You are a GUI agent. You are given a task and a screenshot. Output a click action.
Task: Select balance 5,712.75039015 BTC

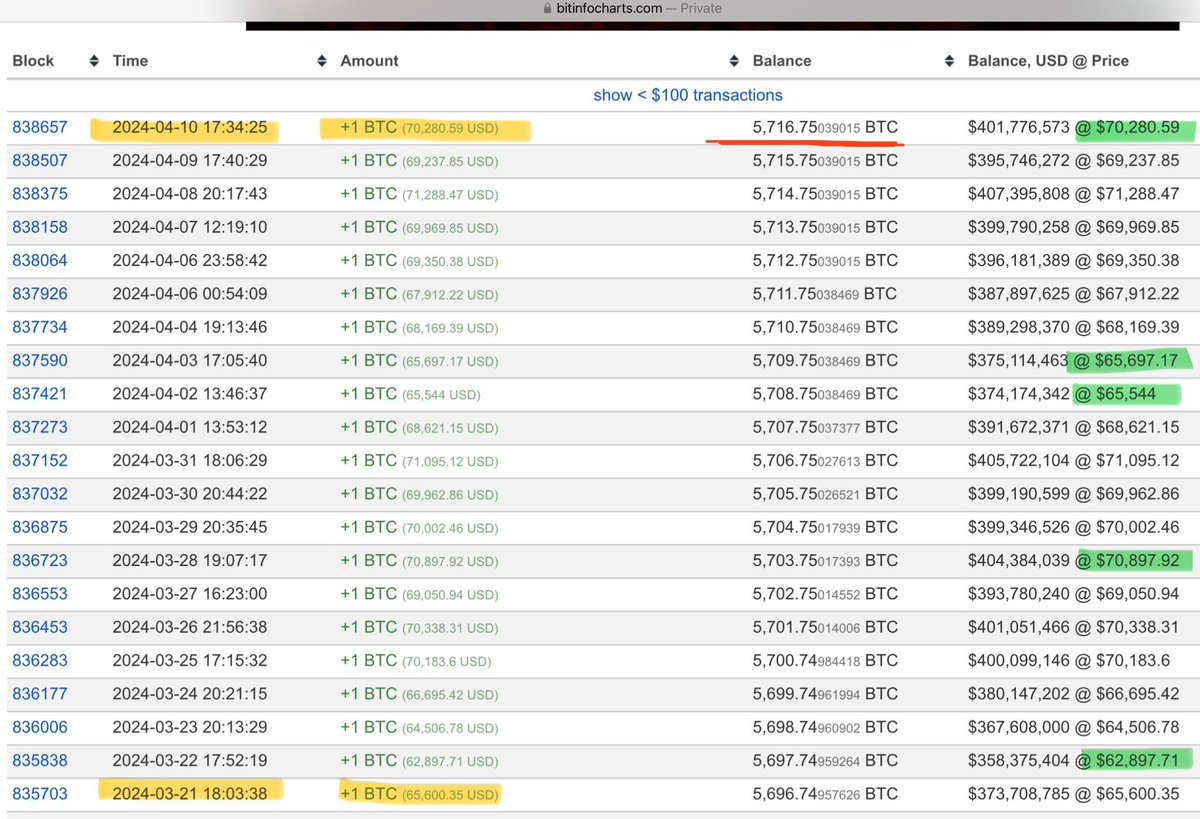(x=825, y=260)
